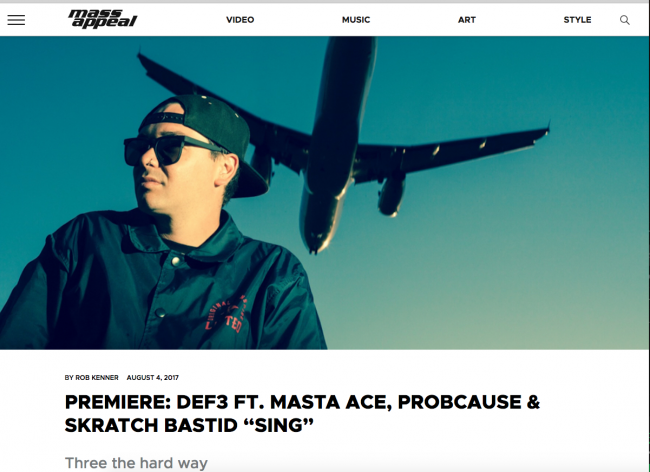The width and height of the screenshot is (650, 472).
Task: Open search with the magnifier icon
Action: 625,20
